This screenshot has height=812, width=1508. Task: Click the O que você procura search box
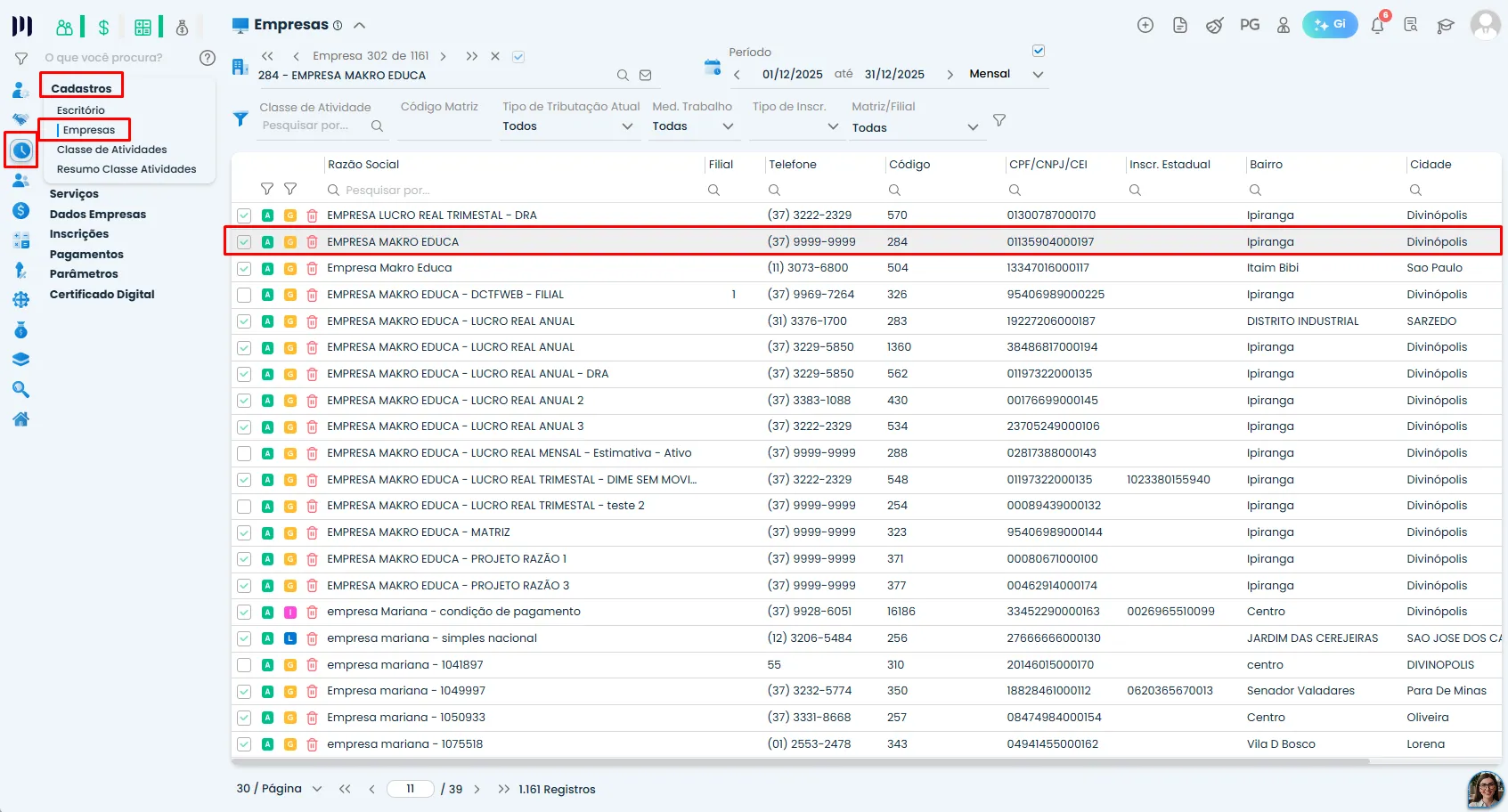coord(104,58)
